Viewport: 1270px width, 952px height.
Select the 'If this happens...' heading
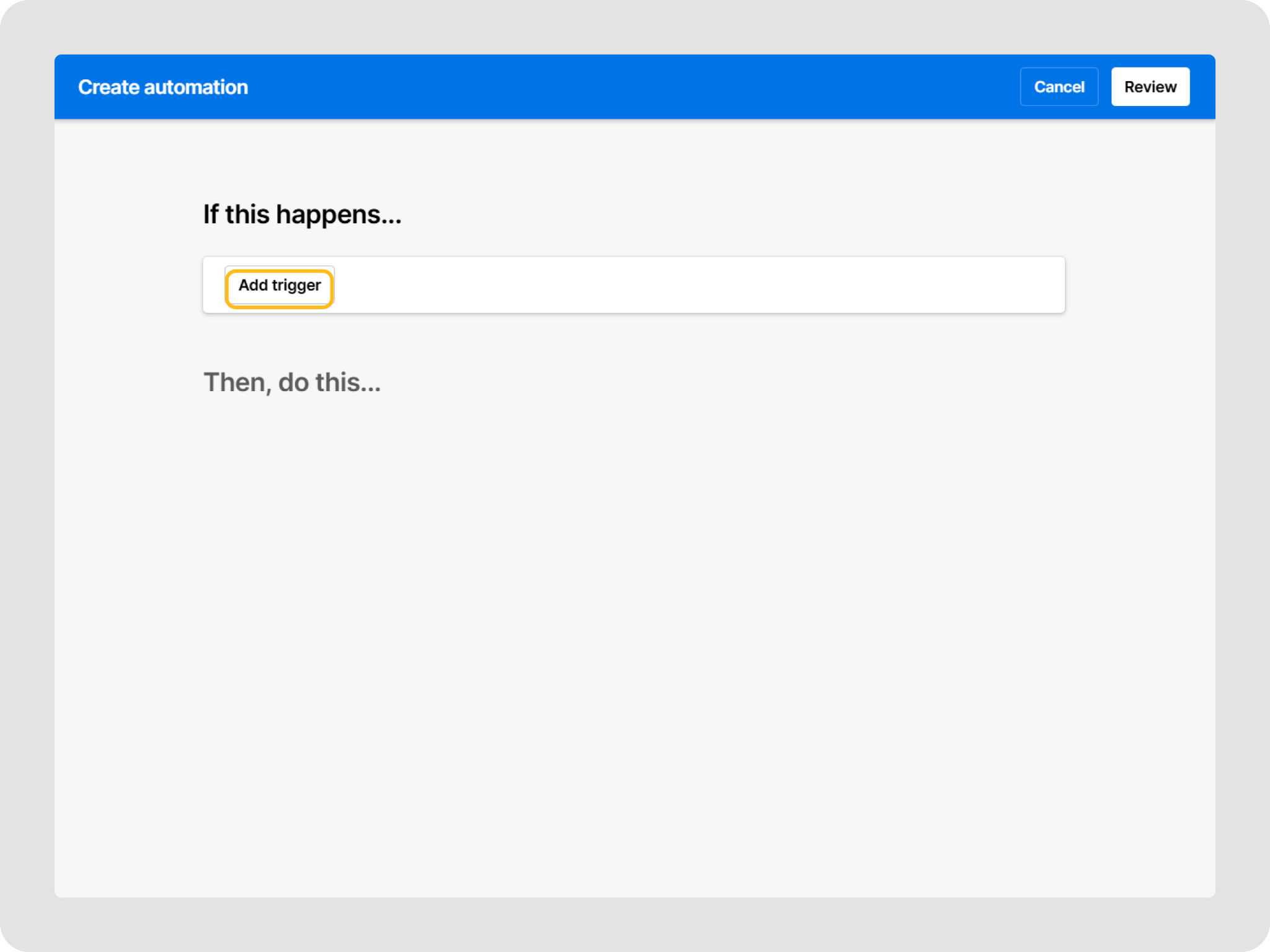click(x=302, y=214)
